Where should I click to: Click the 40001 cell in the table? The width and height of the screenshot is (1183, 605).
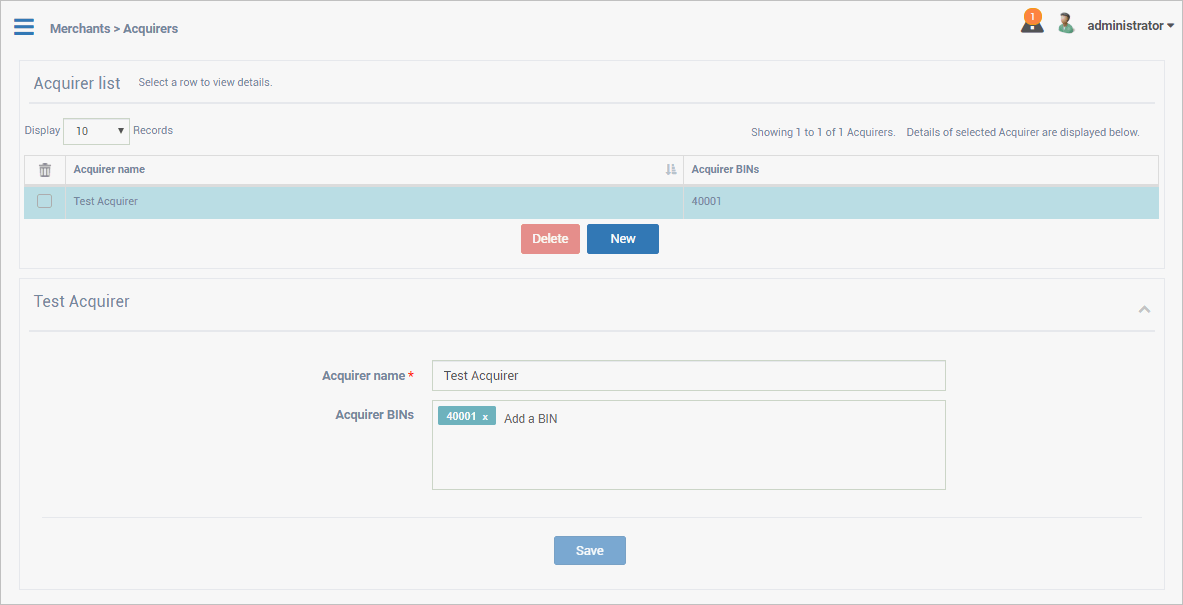tap(706, 201)
